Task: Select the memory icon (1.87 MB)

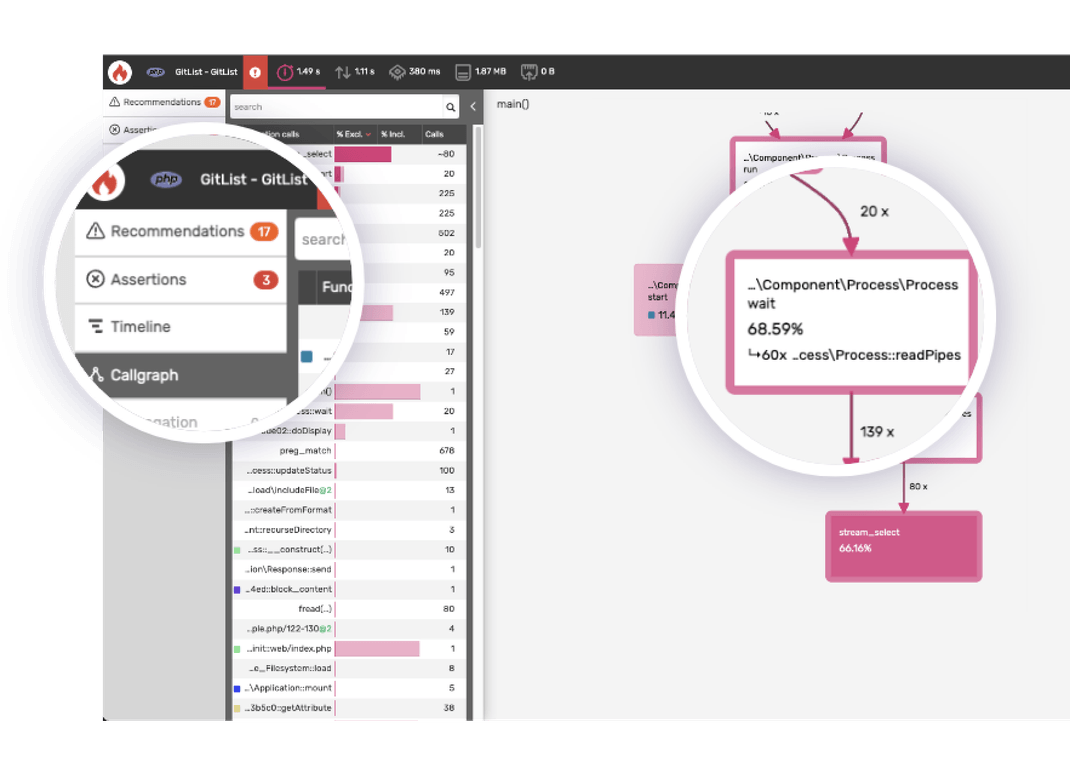Action: 463,72
